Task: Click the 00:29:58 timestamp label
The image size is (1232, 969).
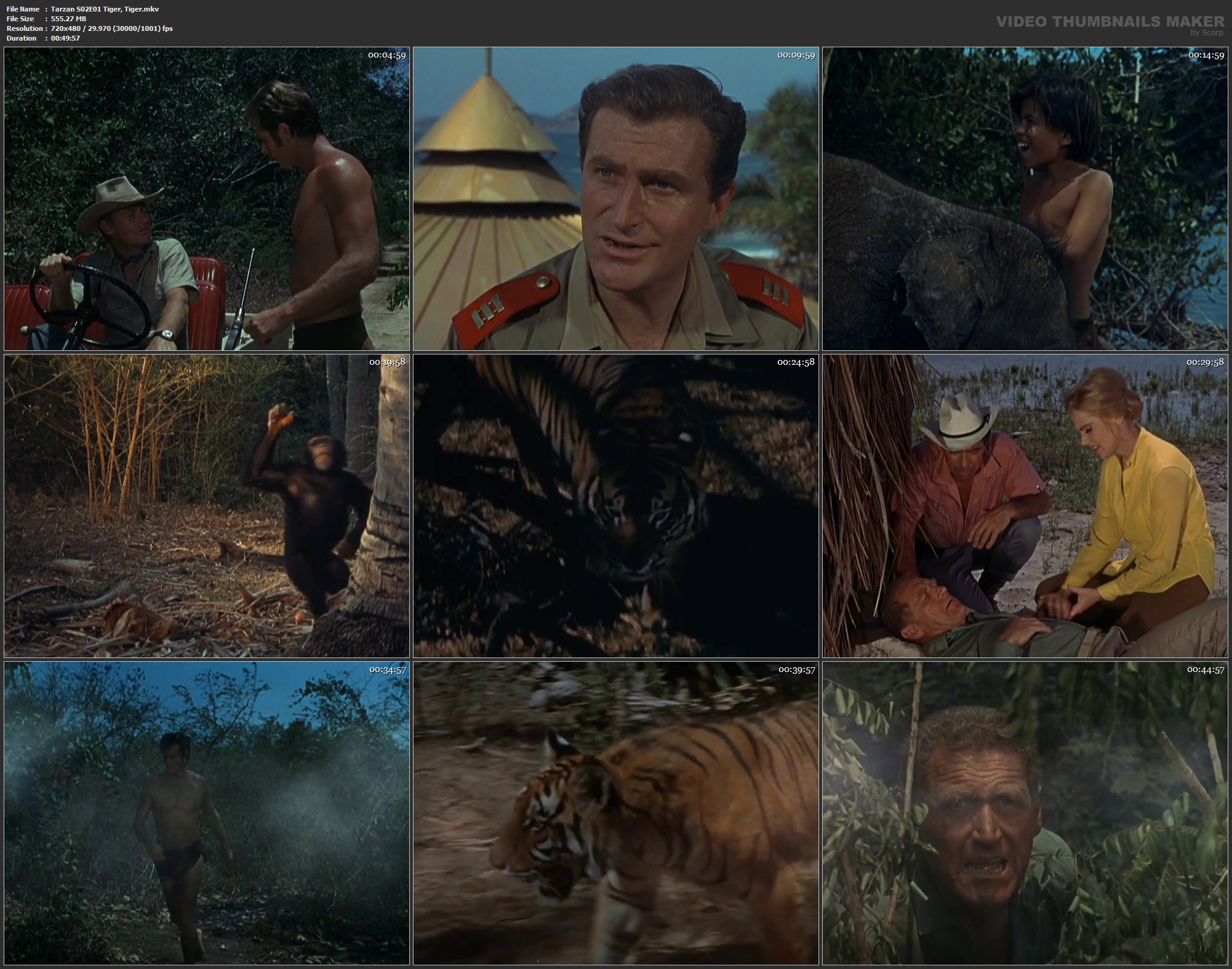Action: [1205, 362]
